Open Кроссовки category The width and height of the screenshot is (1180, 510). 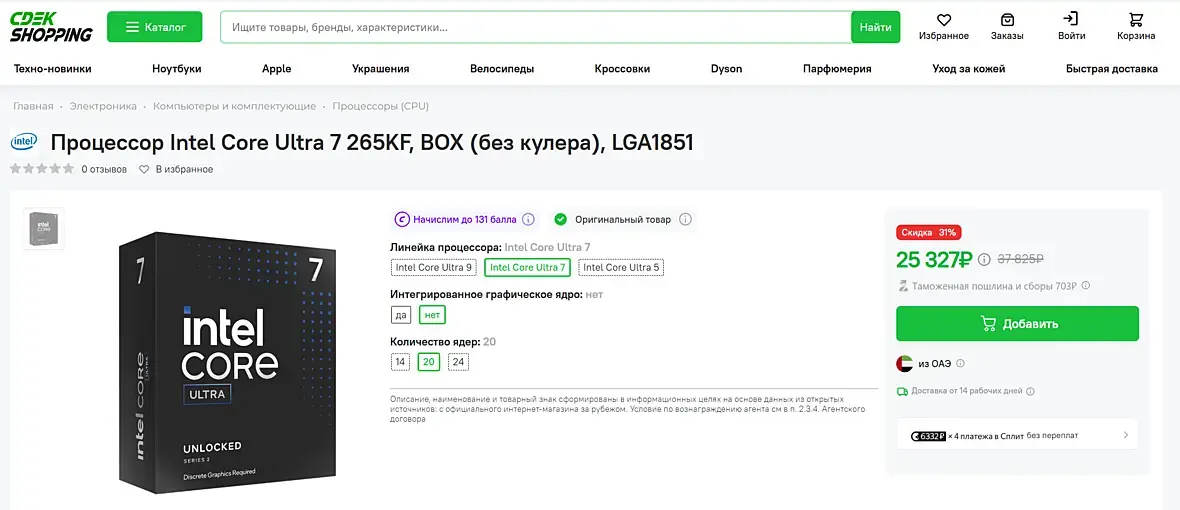(x=622, y=68)
